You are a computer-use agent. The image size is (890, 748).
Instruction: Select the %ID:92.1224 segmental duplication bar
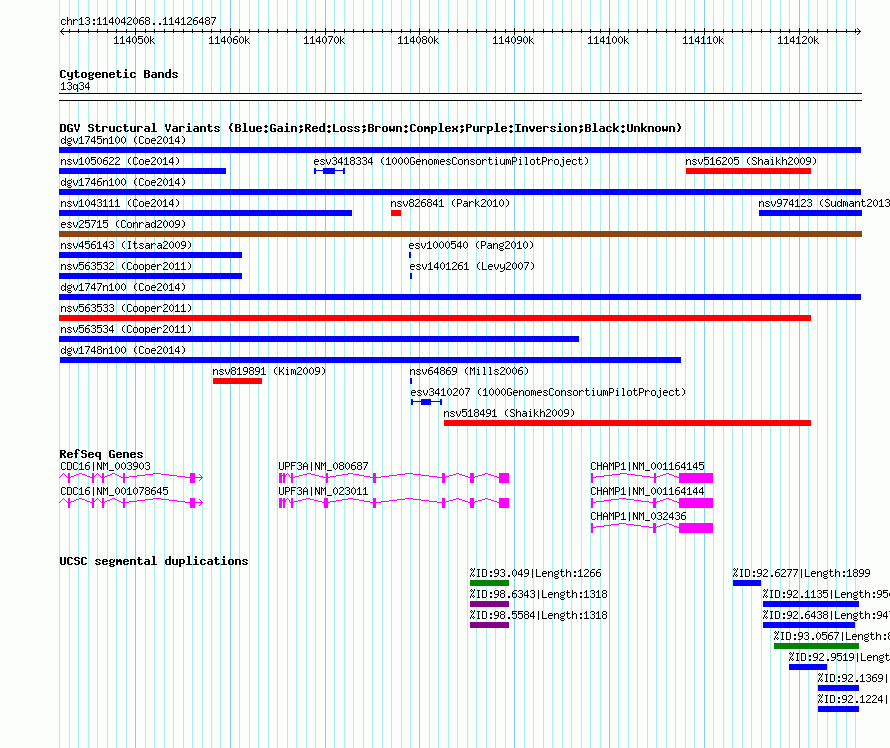coord(838,709)
